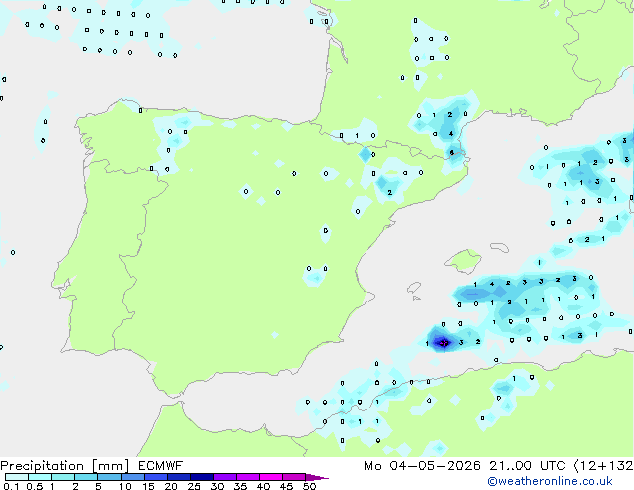Open the weatheronline.co.uk link

click(550, 481)
